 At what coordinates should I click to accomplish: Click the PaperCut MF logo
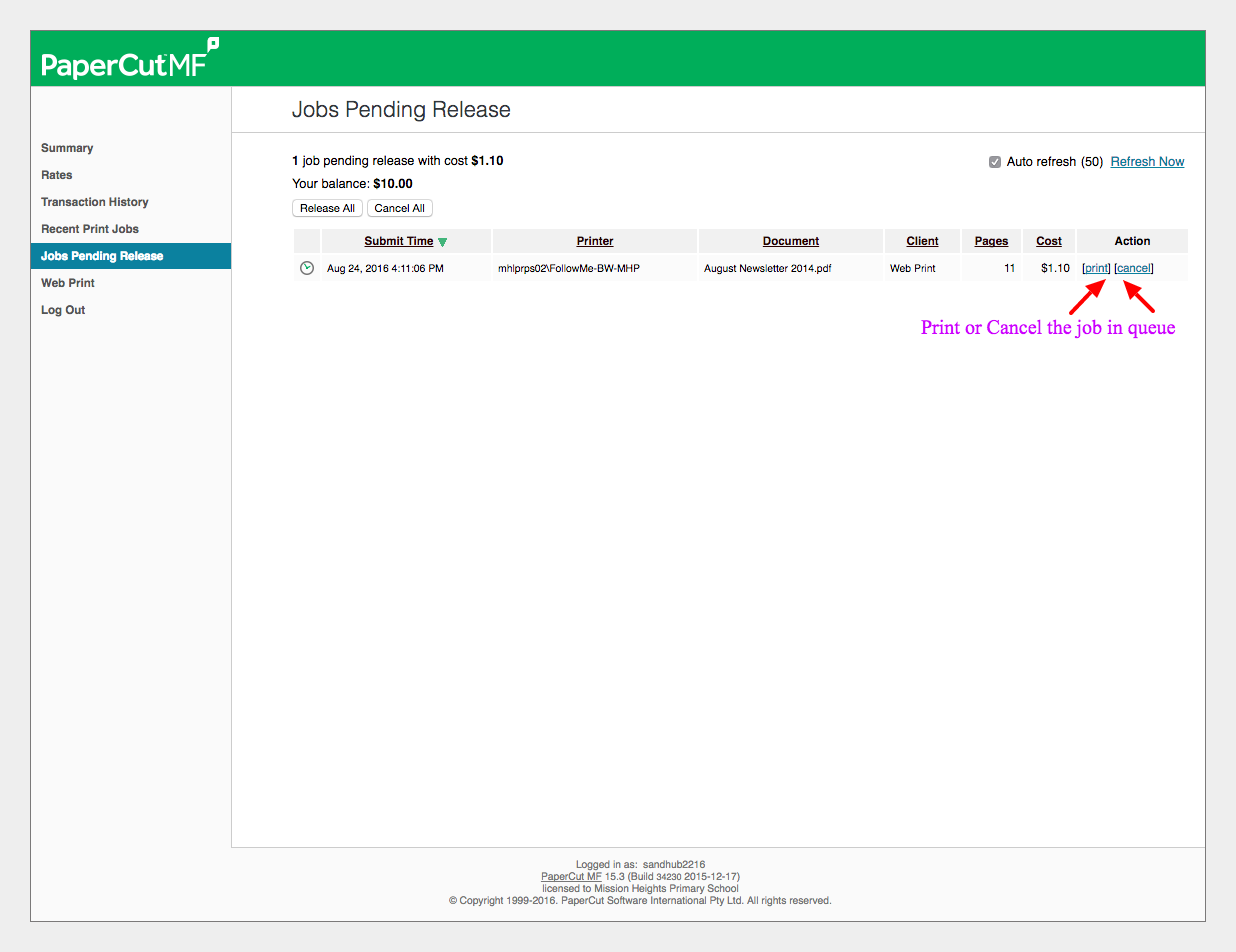[129, 60]
